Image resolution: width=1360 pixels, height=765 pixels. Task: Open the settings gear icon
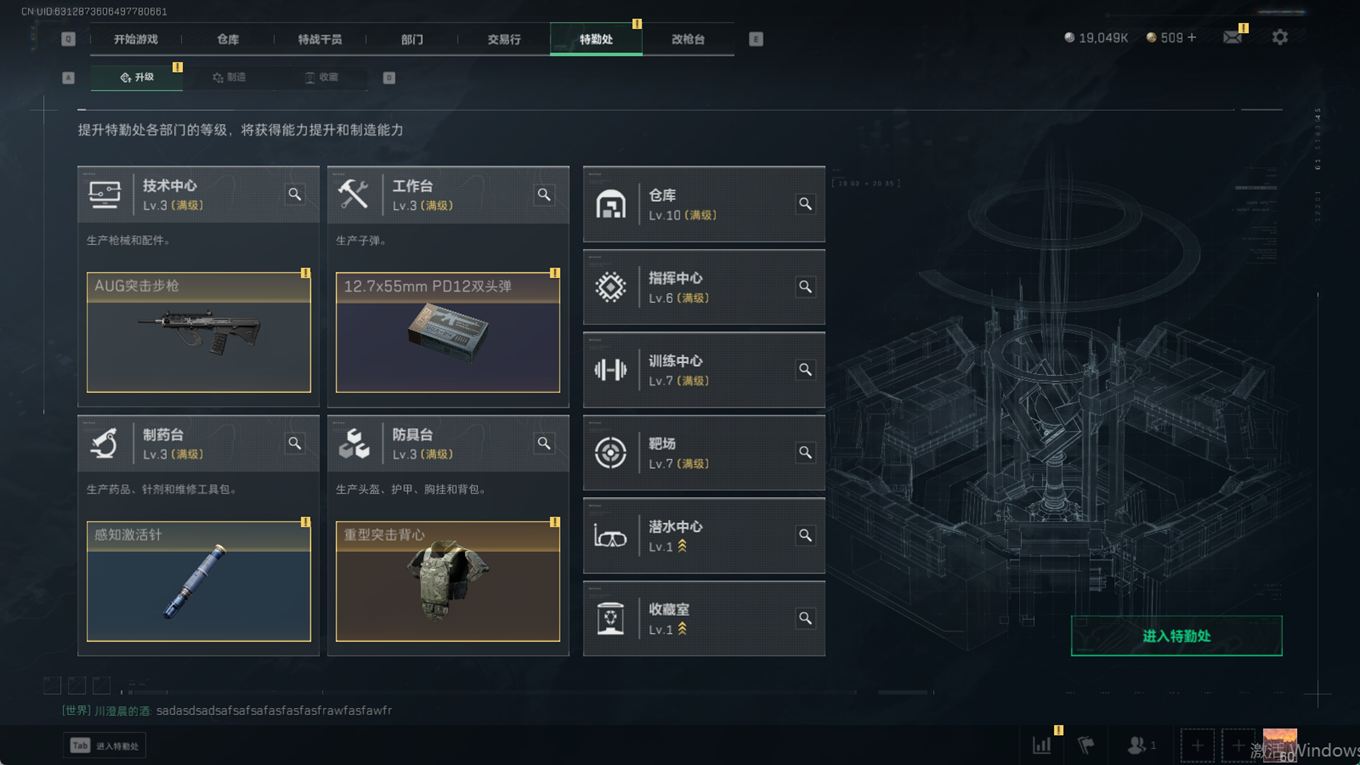pos(1280,37)
